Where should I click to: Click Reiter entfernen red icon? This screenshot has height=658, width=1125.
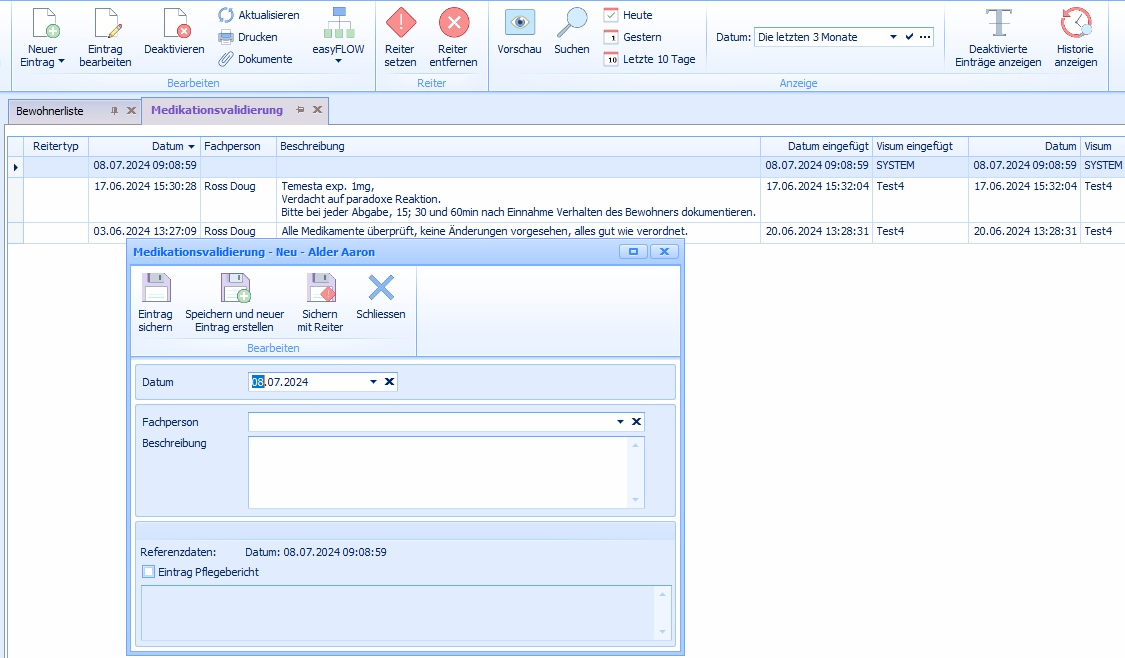(x=453, y=23)
